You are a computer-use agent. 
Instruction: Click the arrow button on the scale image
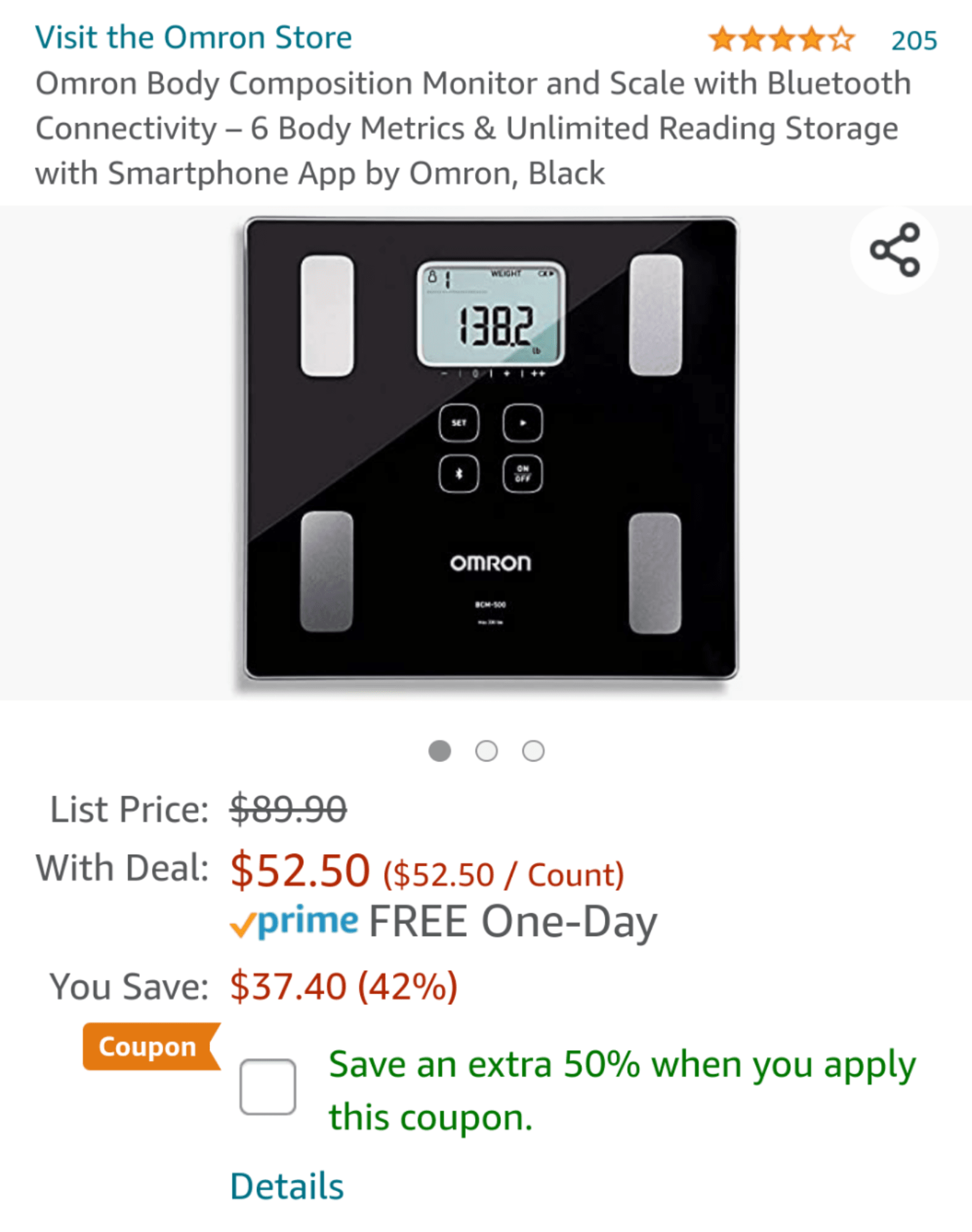point(522,423)
